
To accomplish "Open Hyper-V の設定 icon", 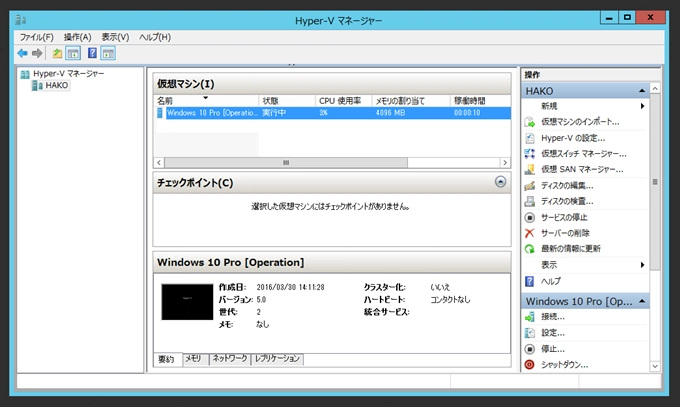I will 530,138.
